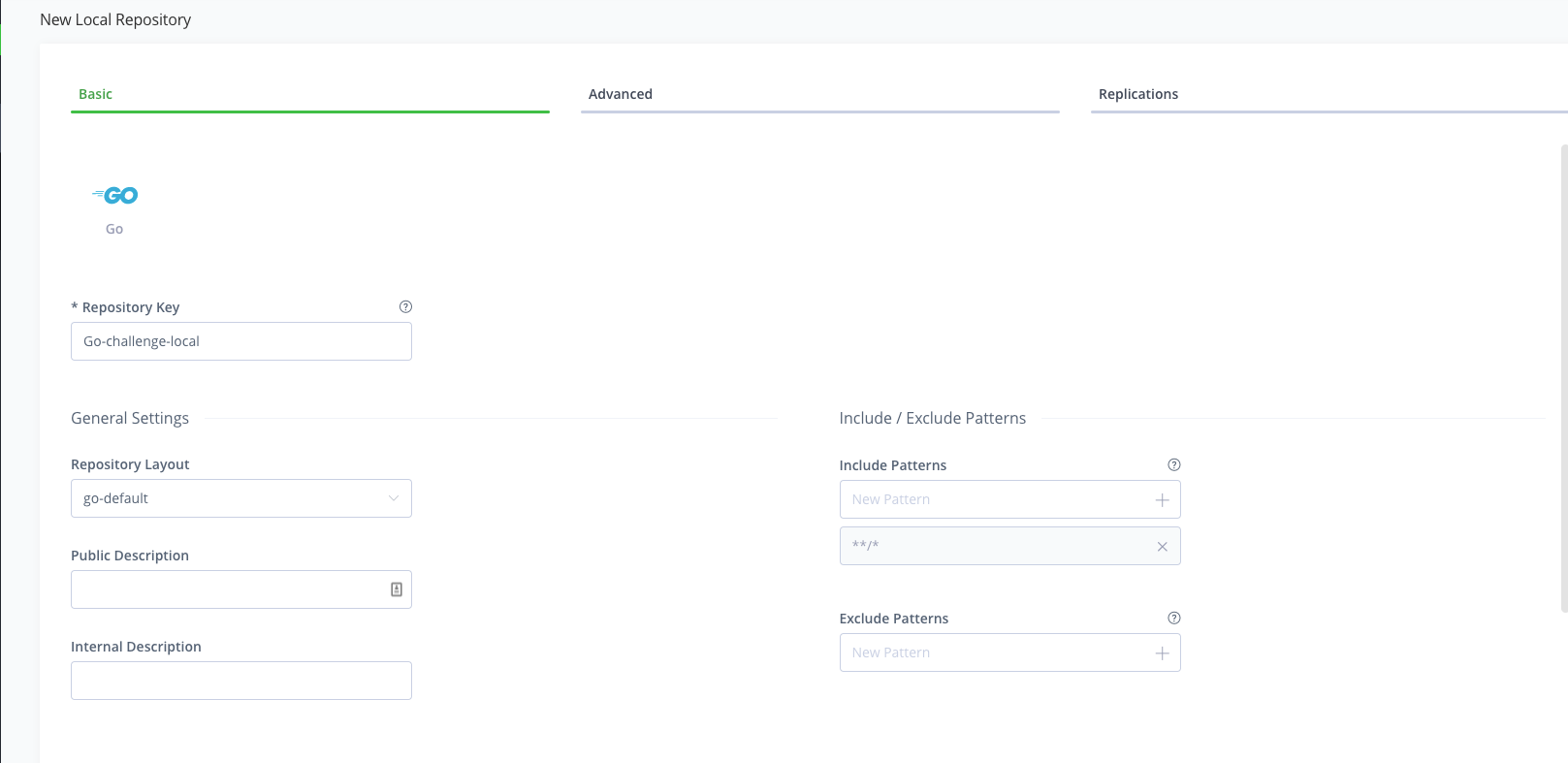Select the go-default layout value
The image size is (1568, 763).
[x=116, y=498]
